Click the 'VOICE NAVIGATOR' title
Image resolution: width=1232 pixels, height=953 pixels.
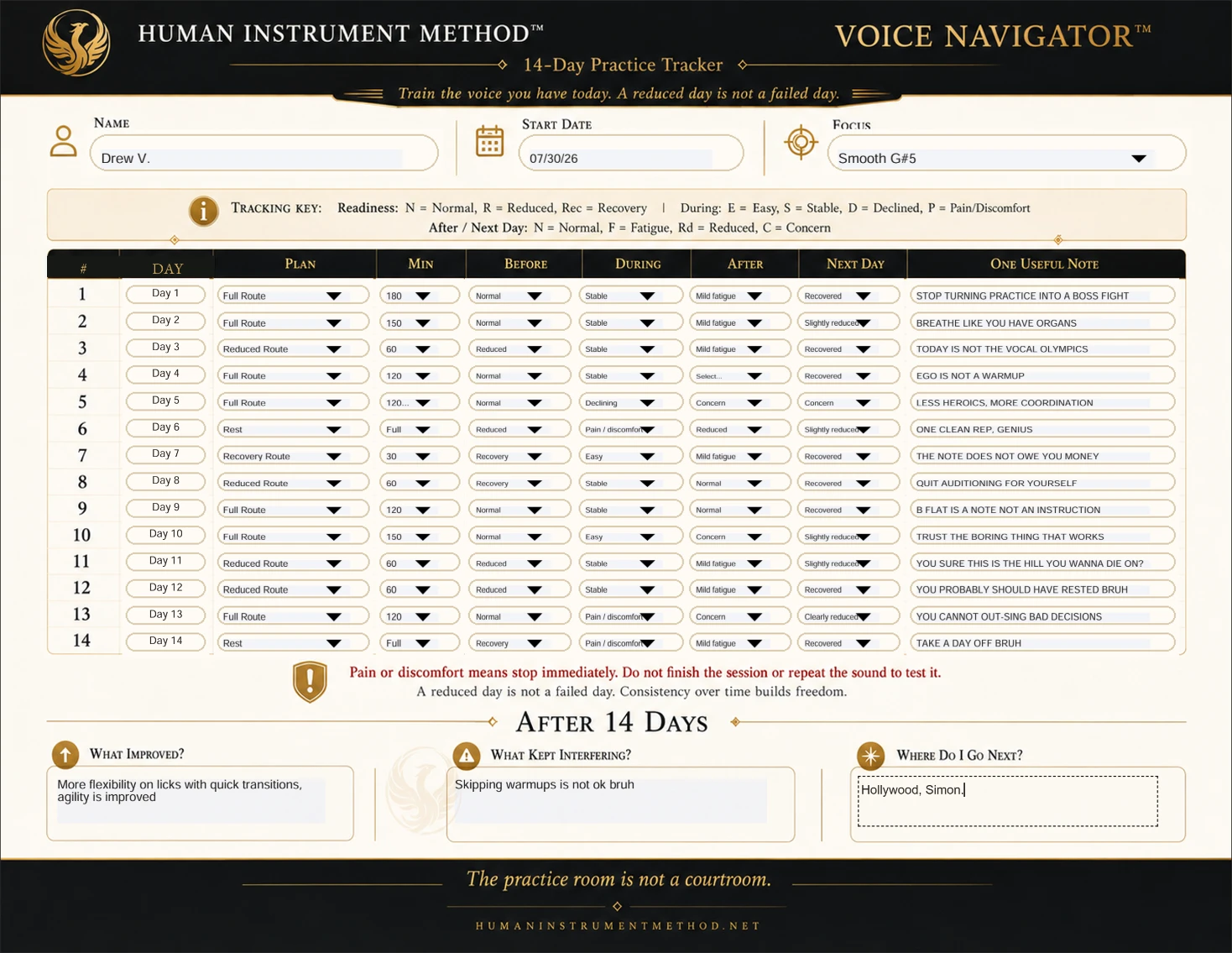(993, 35)
